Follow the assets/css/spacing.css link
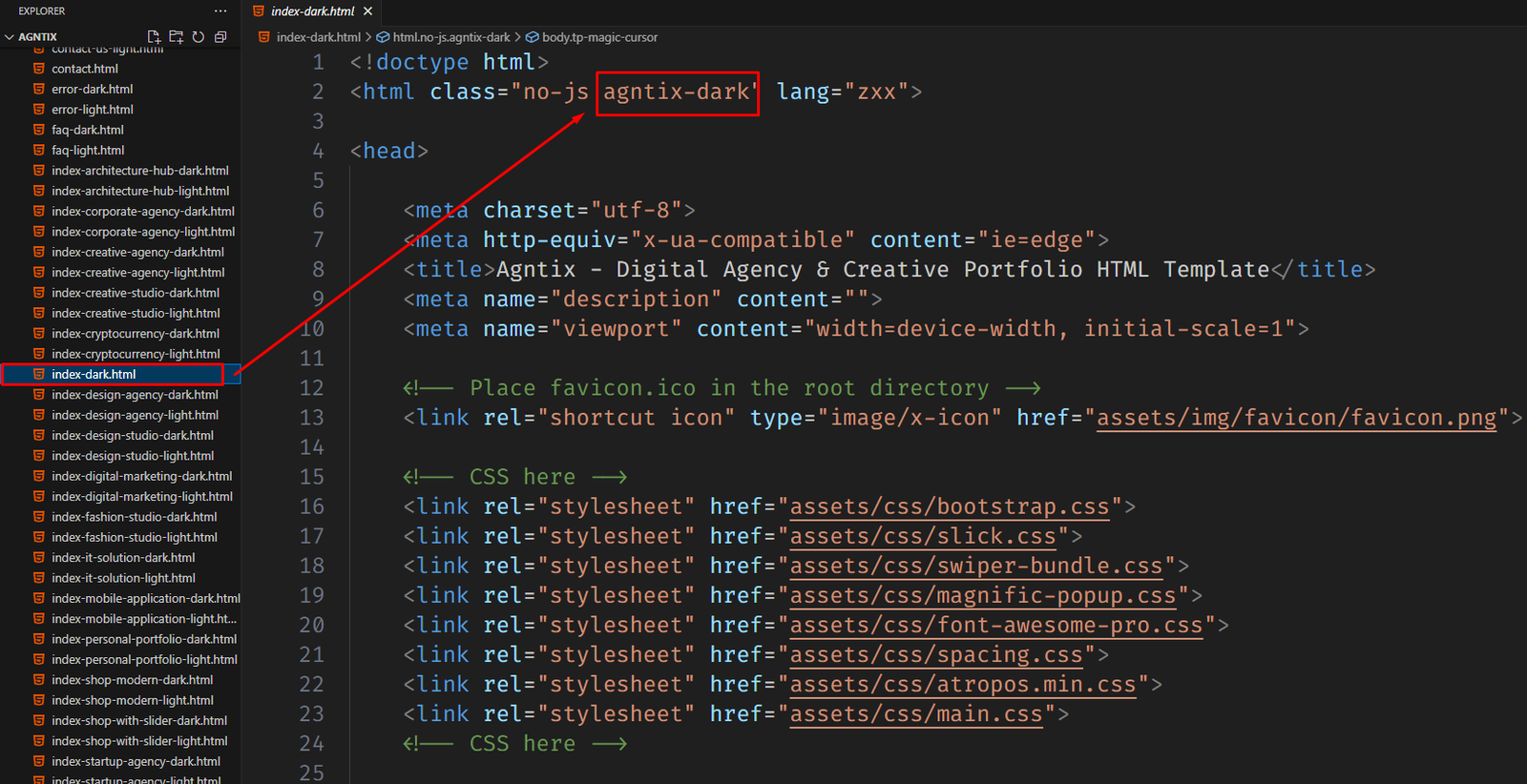 [x=936, y=654]
